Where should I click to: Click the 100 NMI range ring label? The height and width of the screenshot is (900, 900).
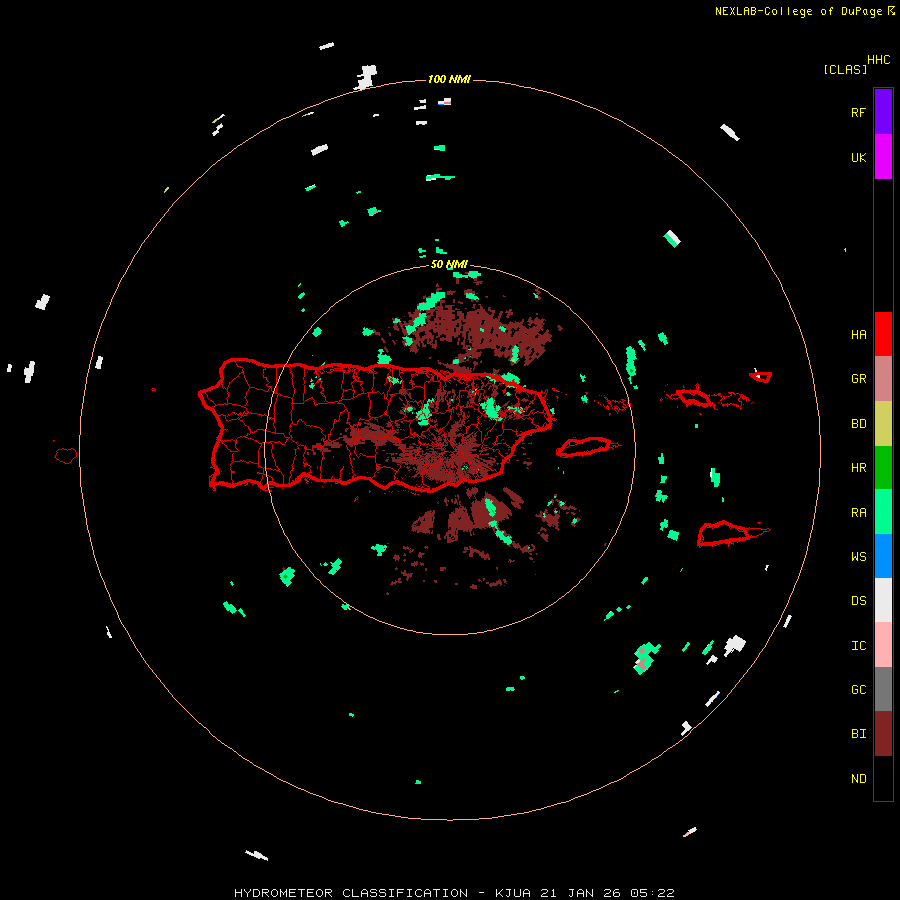click(449, 79)
